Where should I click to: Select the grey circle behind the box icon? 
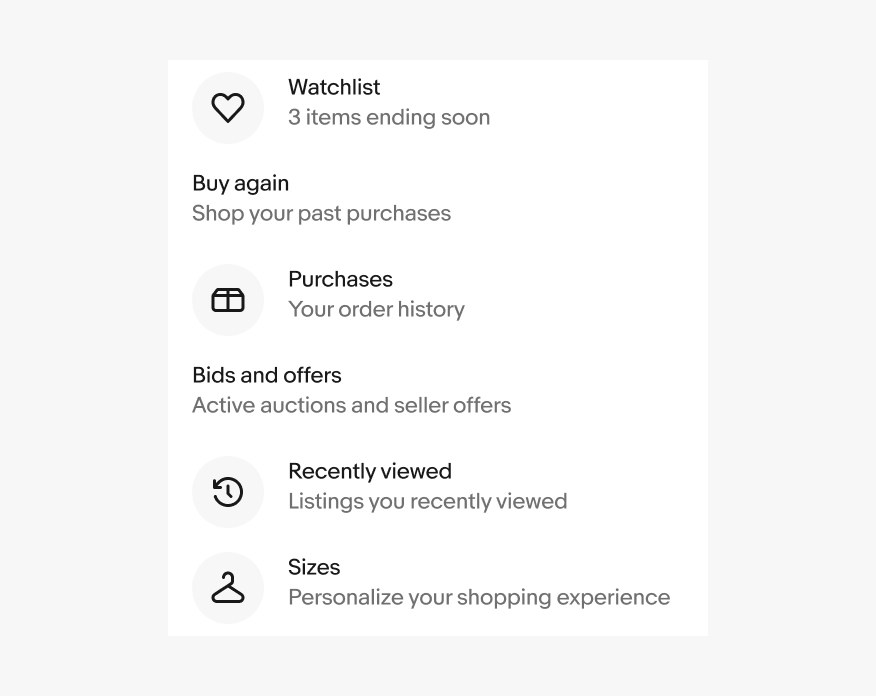pyautogui.click(x=228, y=300)
